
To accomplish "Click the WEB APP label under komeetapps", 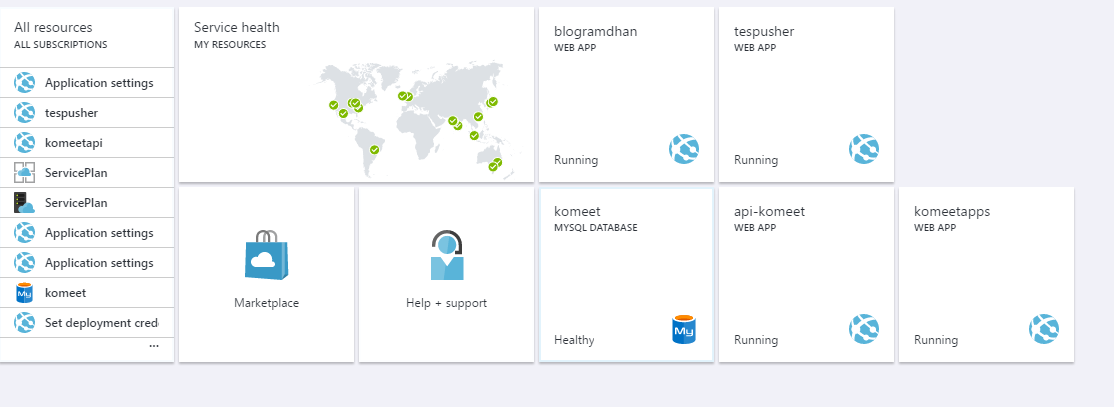I will [x=934, y=228].
